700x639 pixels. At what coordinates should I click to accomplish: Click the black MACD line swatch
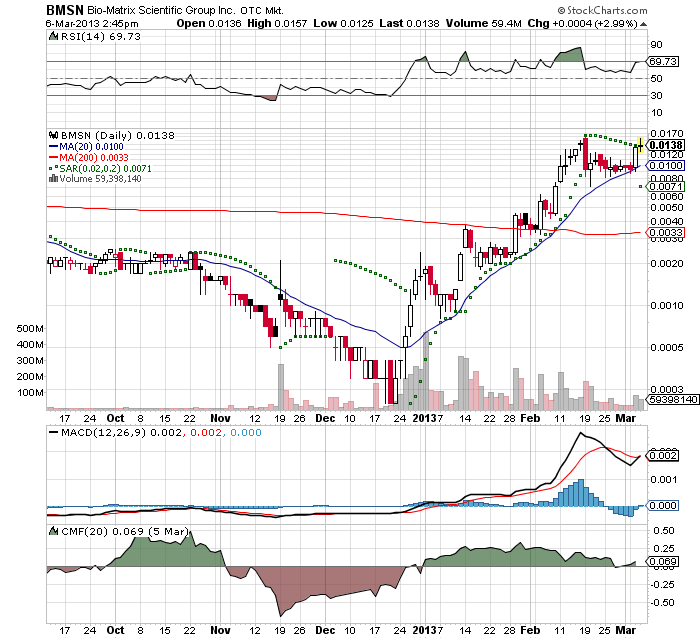54,433
